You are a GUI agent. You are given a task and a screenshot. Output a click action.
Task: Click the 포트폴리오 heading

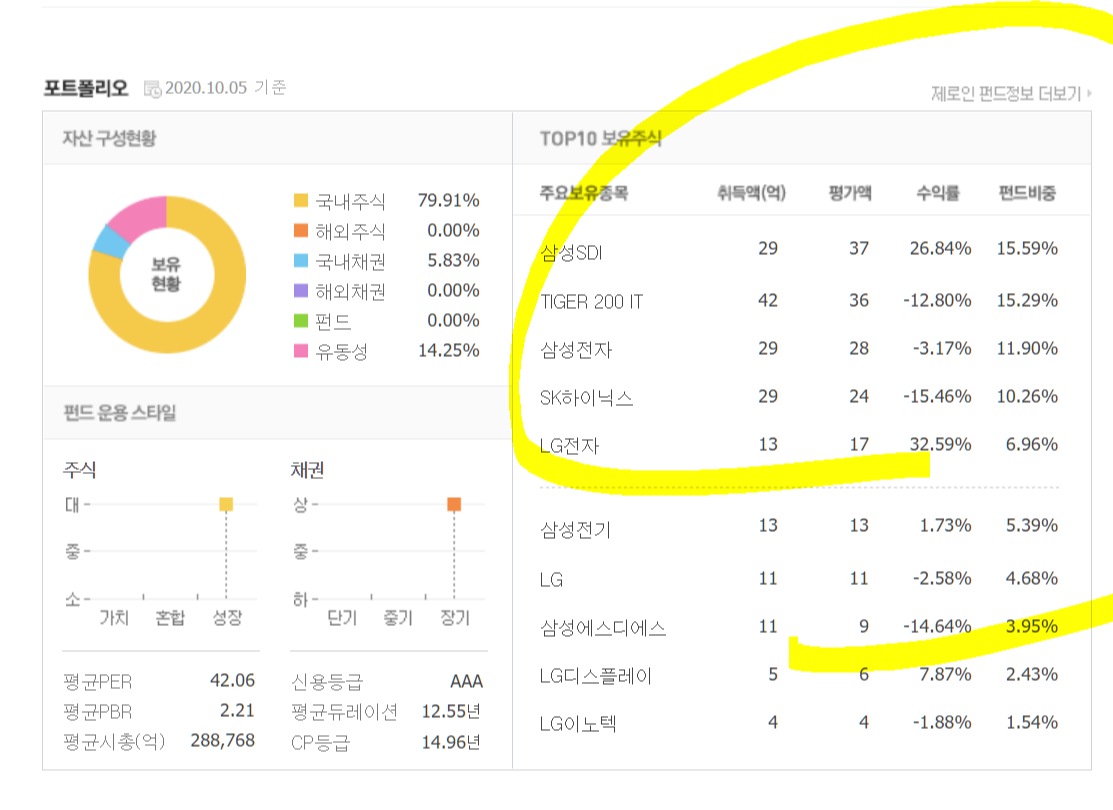point(86,88)
